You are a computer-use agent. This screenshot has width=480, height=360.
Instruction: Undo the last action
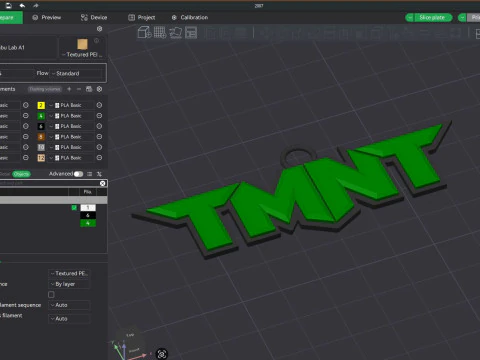click(x=22, y=5)
